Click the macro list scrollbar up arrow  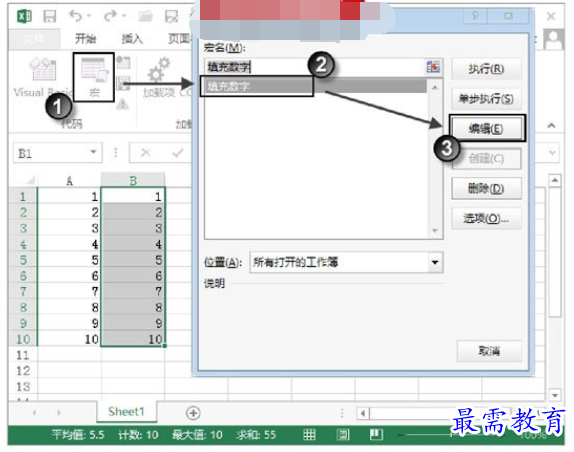[x=435, y=87]
